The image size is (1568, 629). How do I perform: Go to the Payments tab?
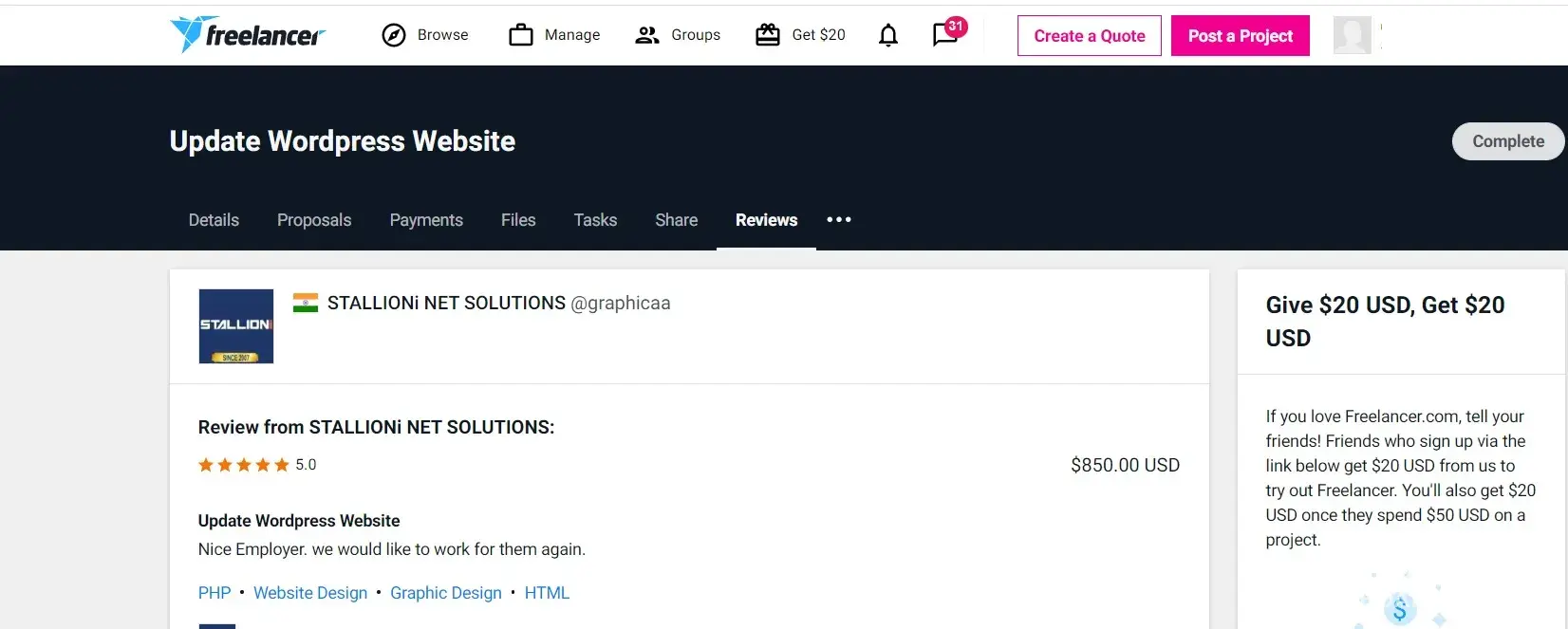[x=426, y=220]
